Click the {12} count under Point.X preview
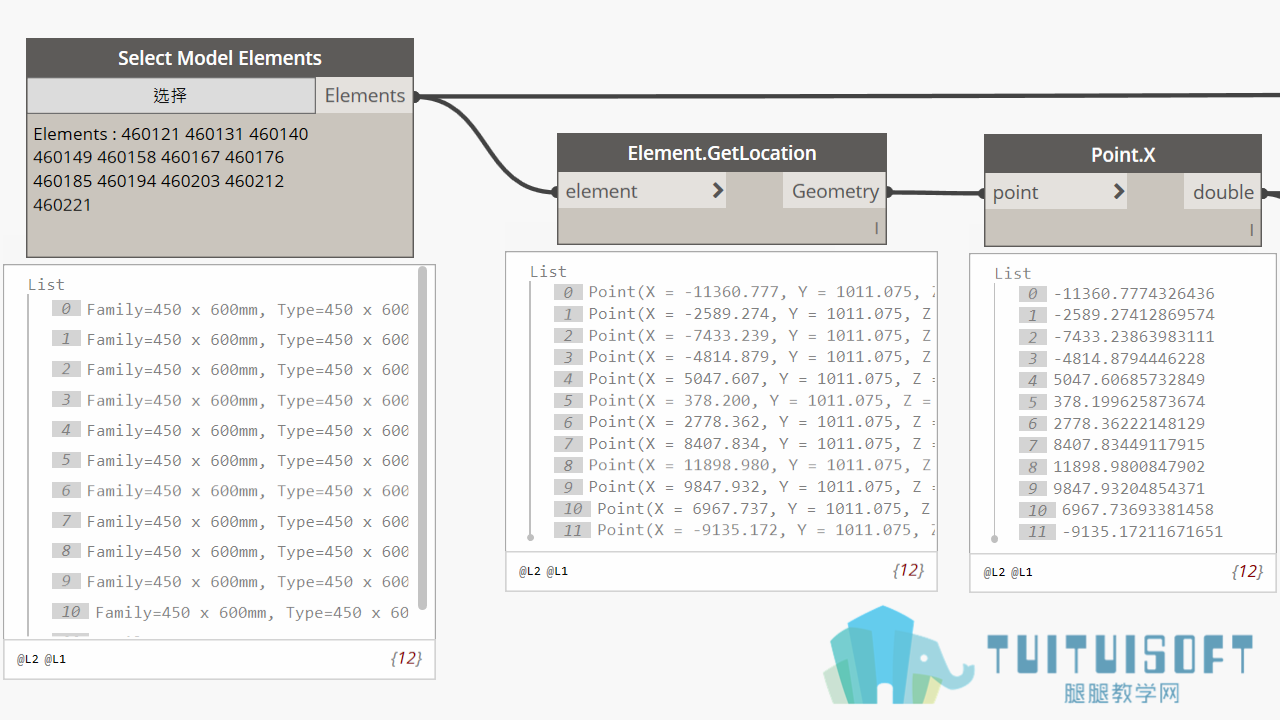The width and height of the screenshot is (1280, 720). (1246, 572)
